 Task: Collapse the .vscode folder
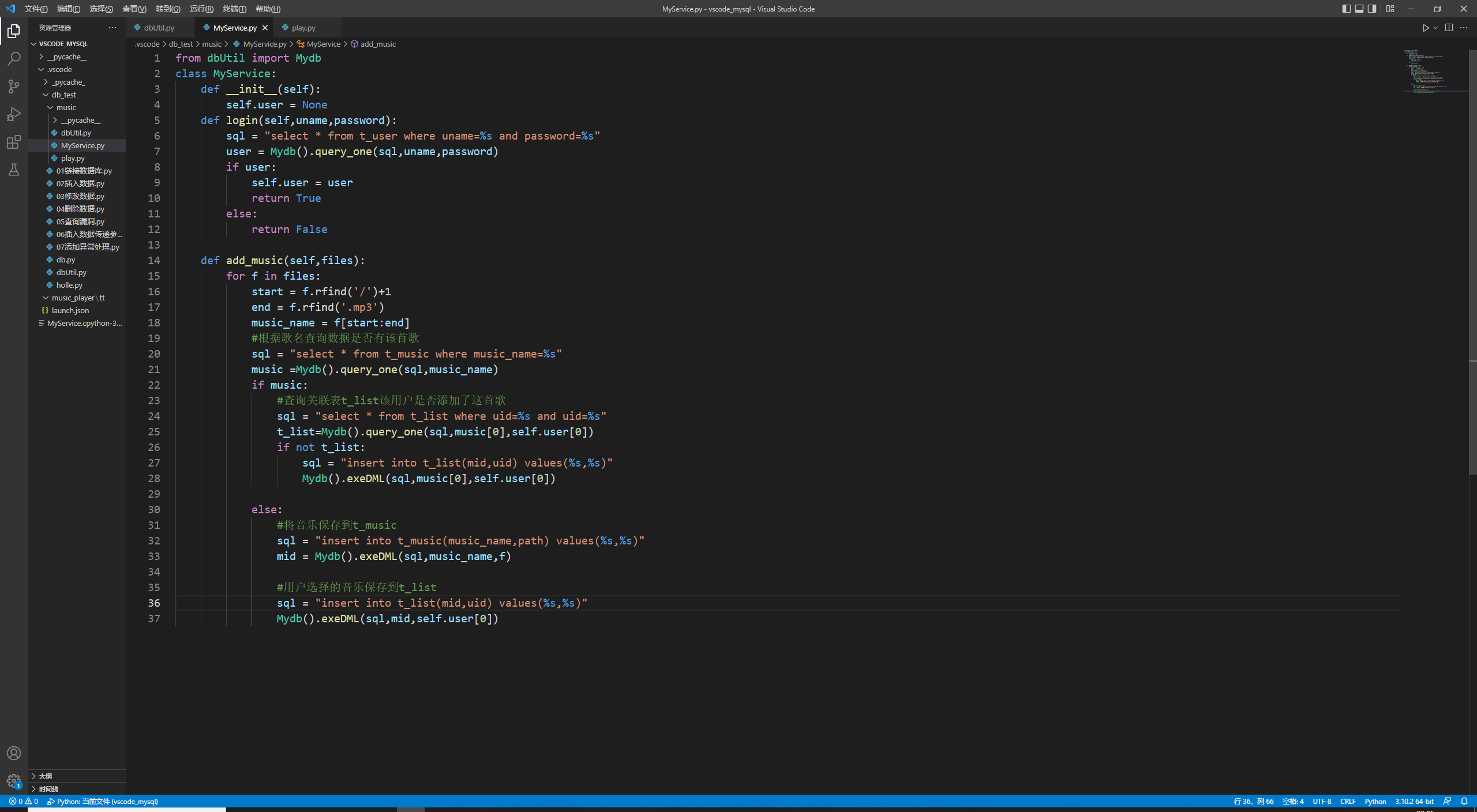[x=77, y=69]
